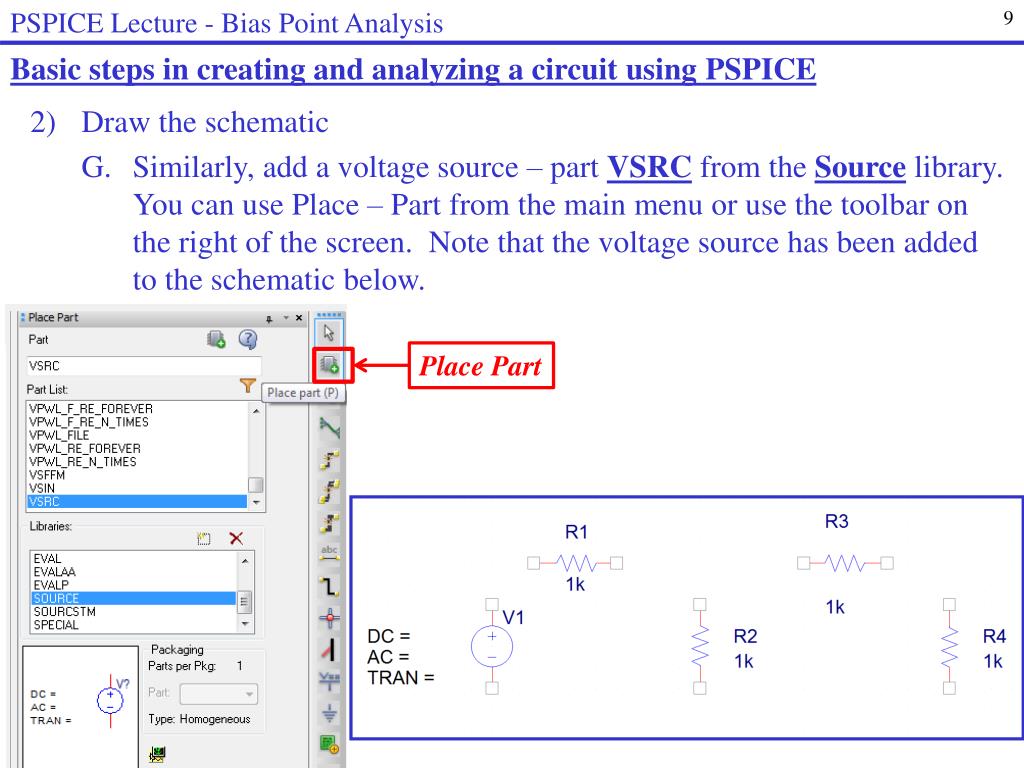Close the Place Part panel

tap(299, 318)
